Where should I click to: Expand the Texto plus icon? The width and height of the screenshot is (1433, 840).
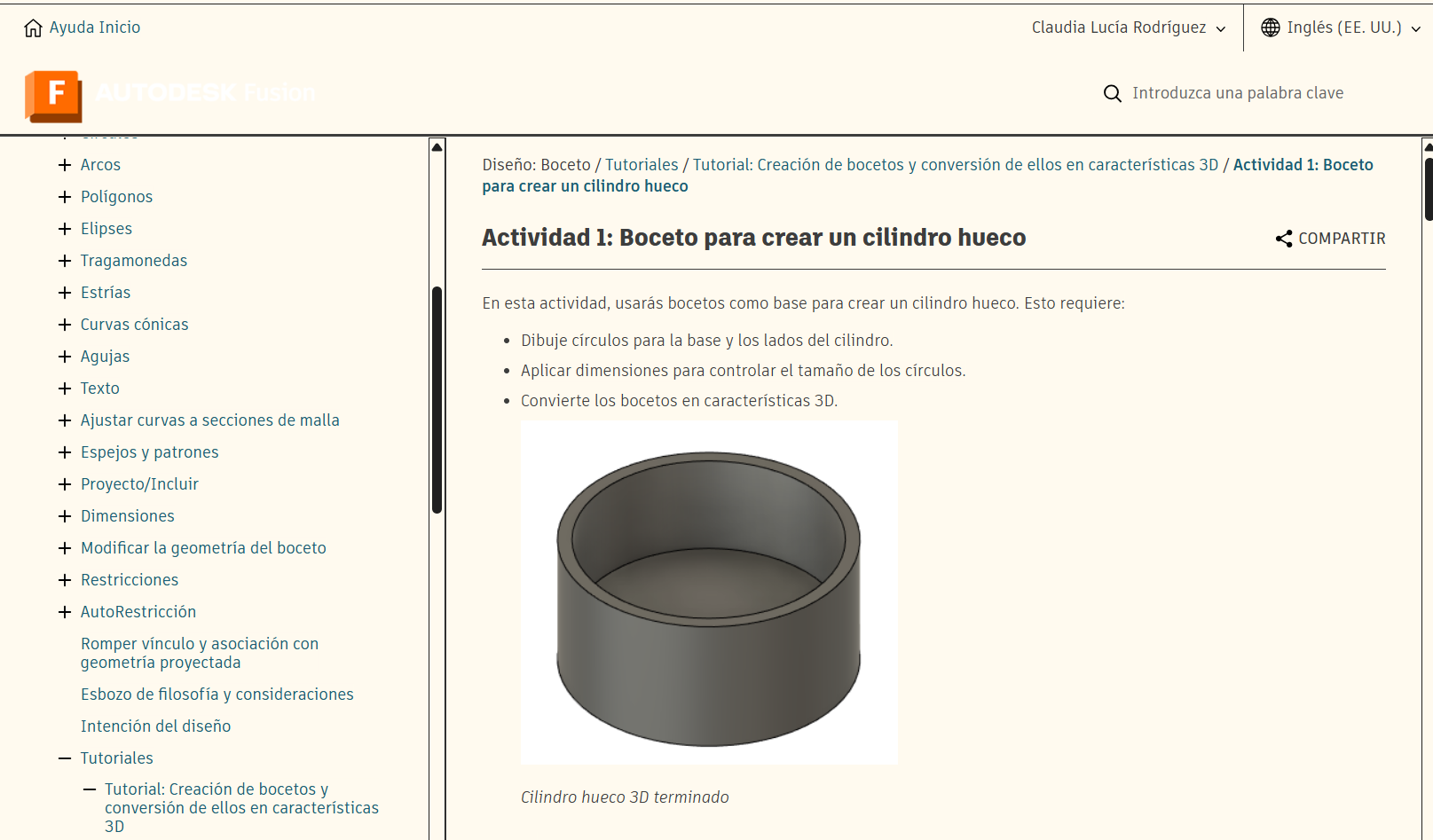point(65,389)
